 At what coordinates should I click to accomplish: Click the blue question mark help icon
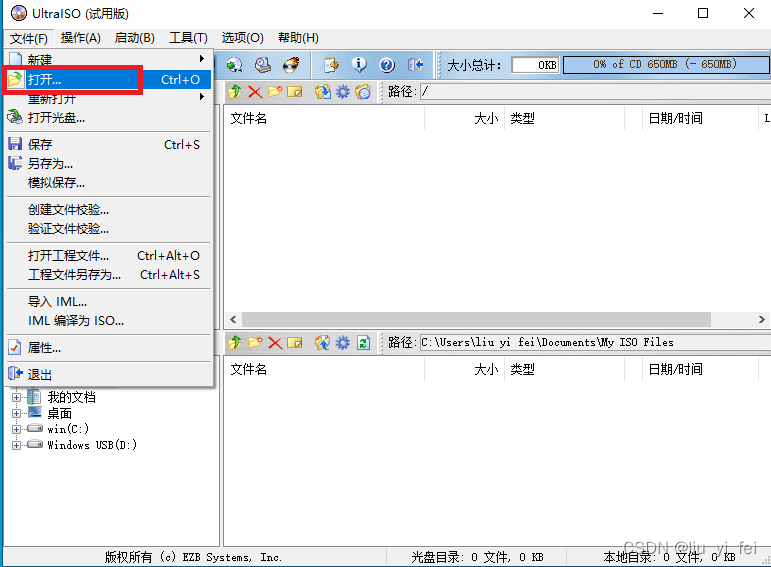tap(387, 64)
